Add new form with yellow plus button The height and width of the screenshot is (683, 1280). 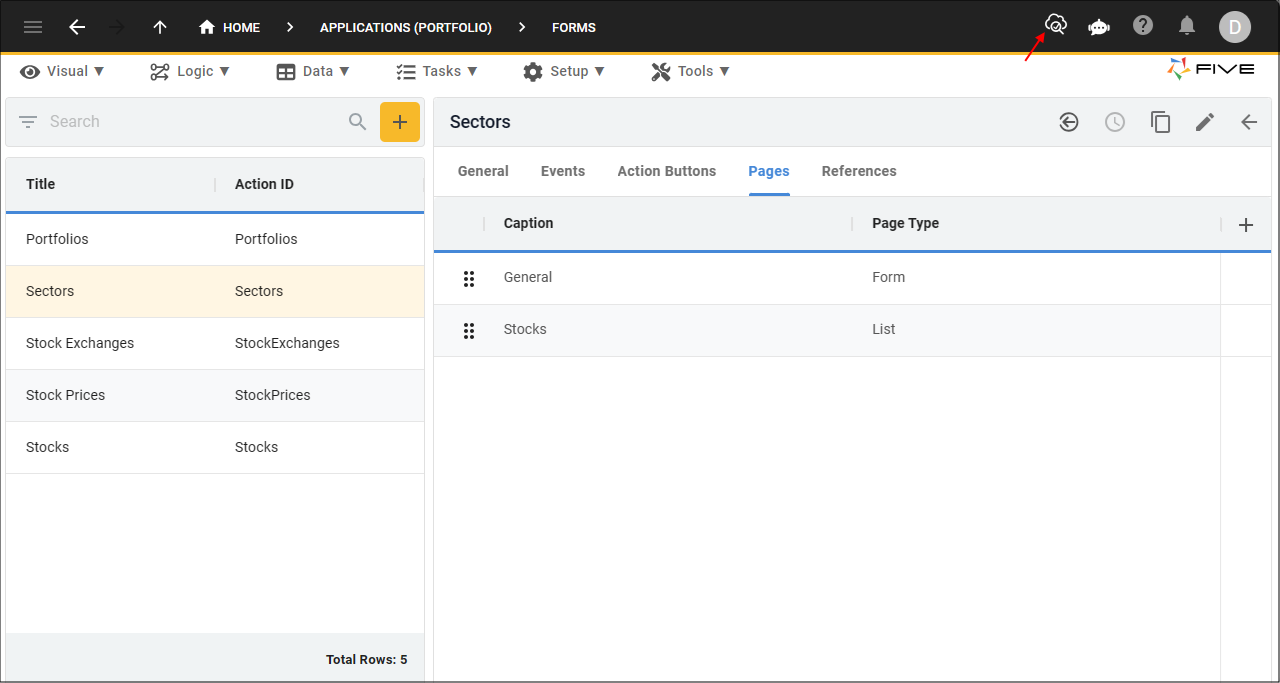point(400,122)
